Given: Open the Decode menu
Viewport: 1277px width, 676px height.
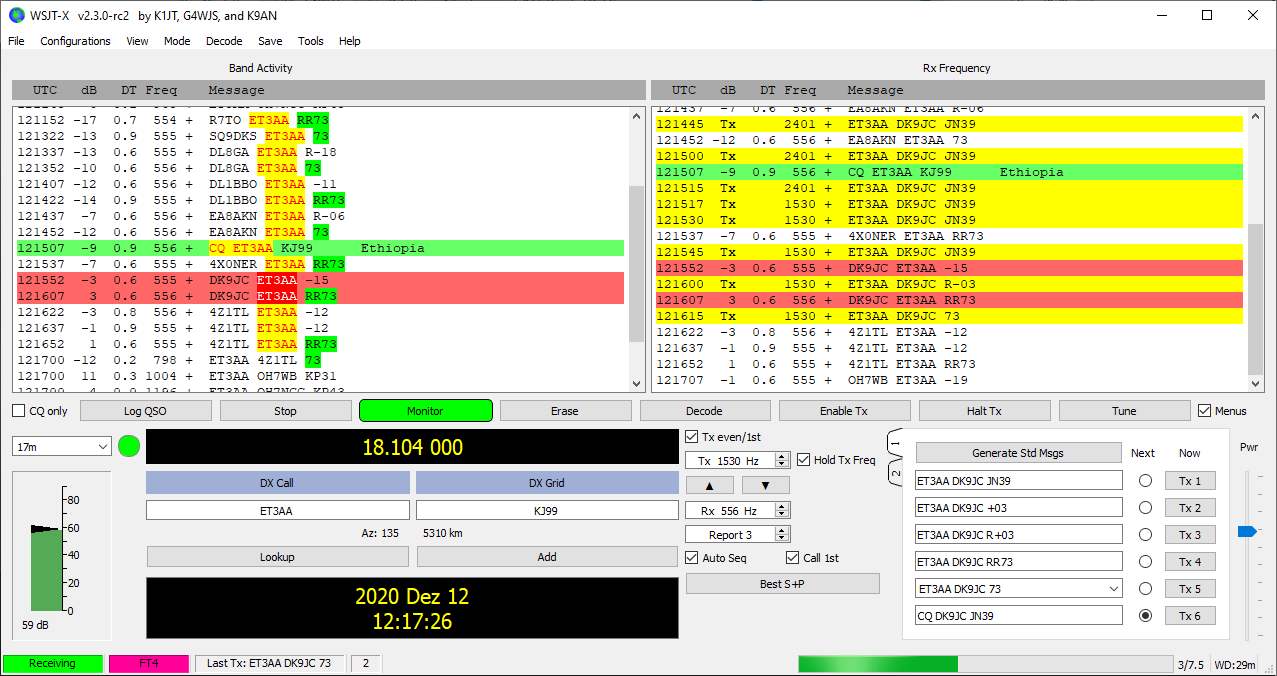Looking at the screenshot, I should click(x=224, y=41).
